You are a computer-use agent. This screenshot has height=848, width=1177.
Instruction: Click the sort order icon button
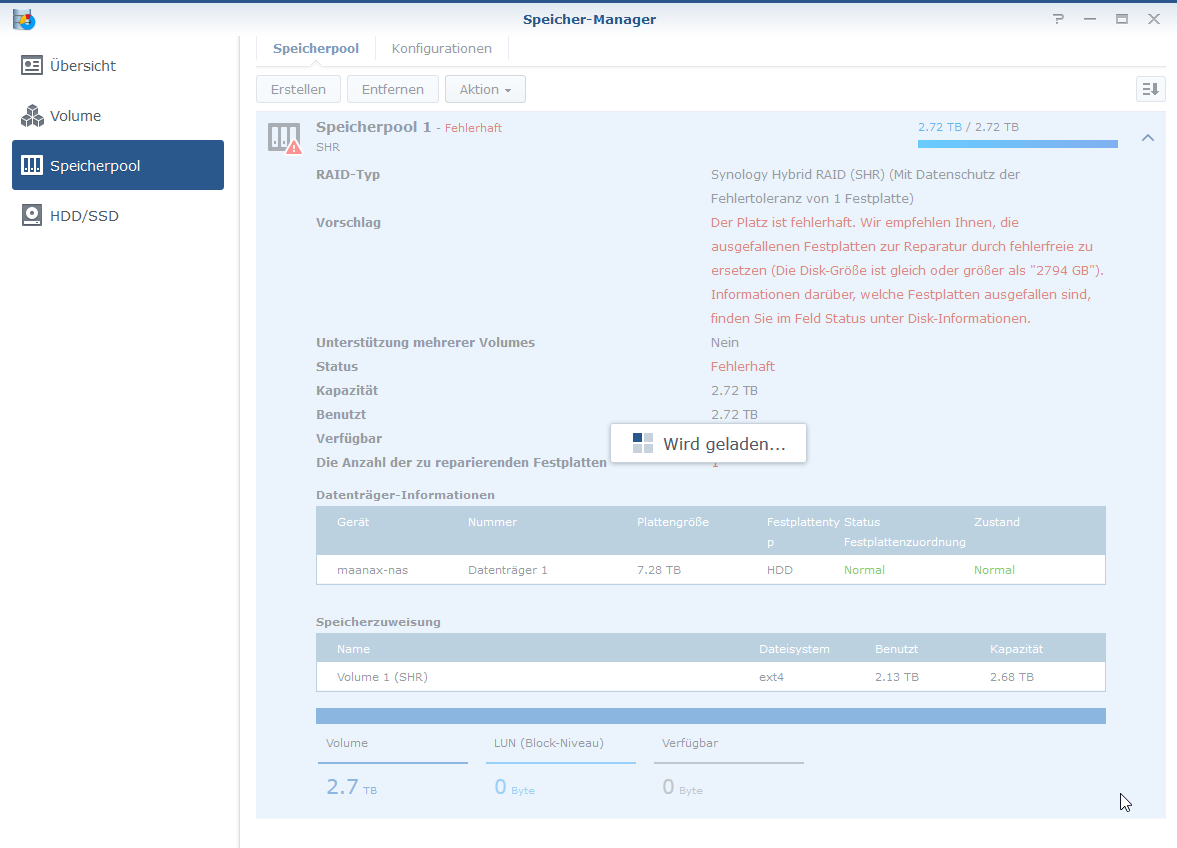click(1150, 89)
